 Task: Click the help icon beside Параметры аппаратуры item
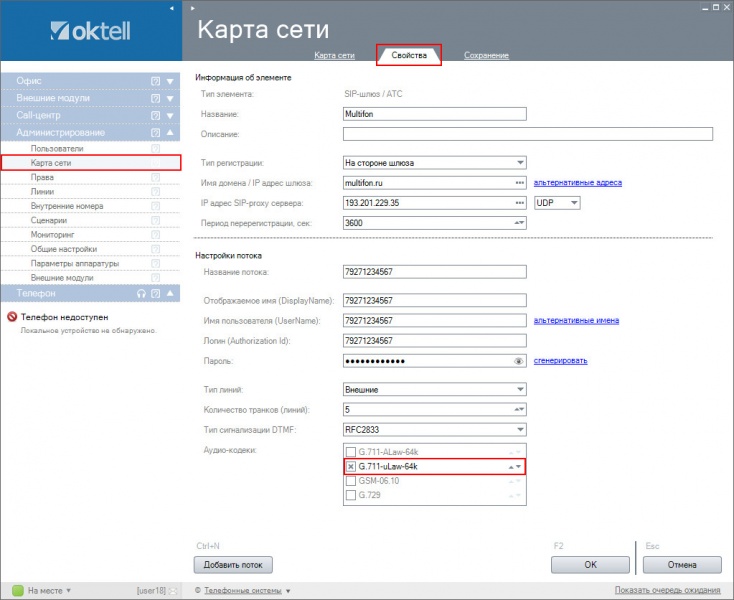pyautogui.click(x=155, y=263)
